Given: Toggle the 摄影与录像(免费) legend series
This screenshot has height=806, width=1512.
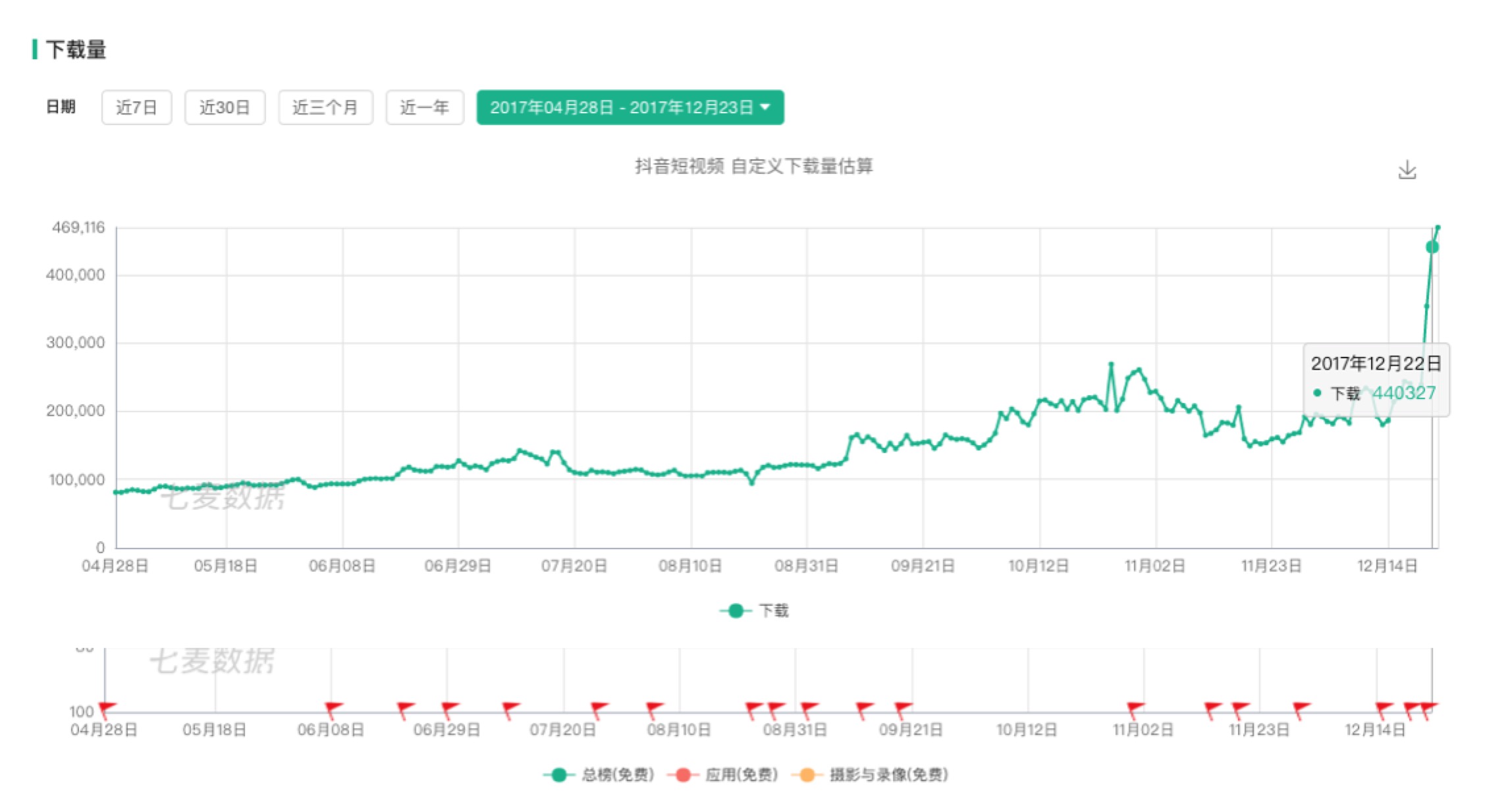Looking at the screenshot, I should point(870,775).
